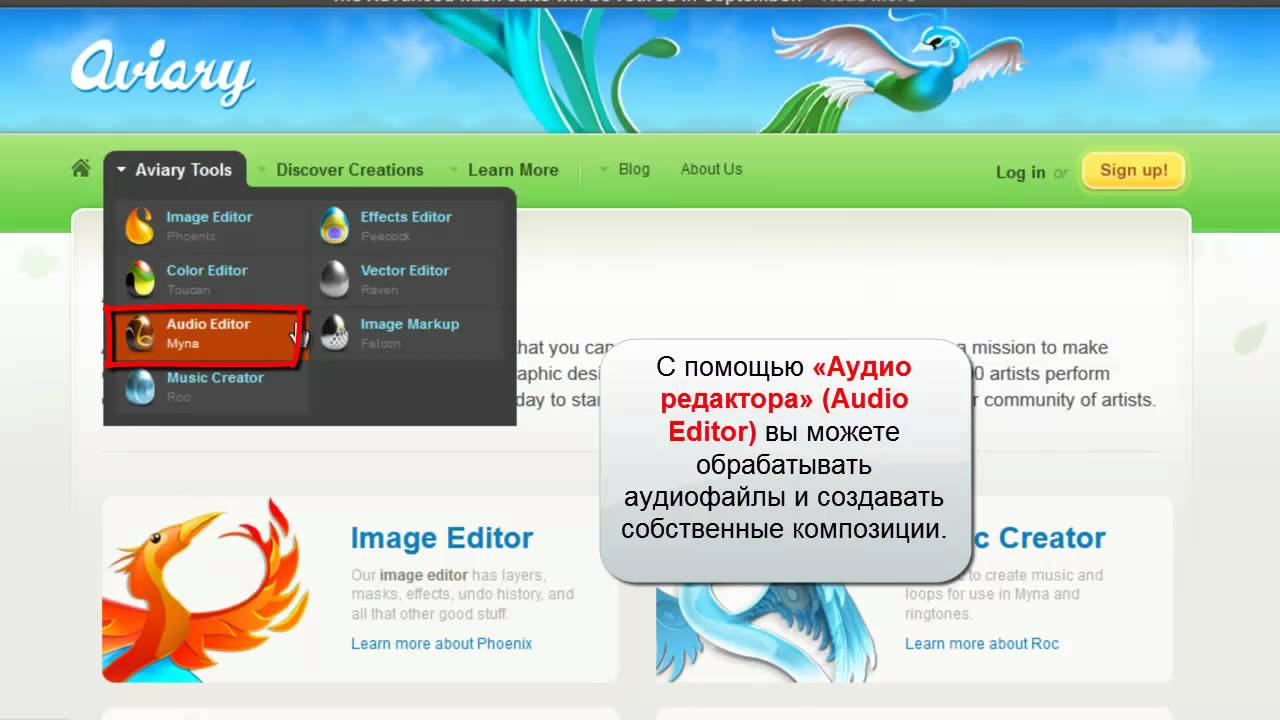
Task: Click the yellow Sign up! button
Action: coord(1134,170)
